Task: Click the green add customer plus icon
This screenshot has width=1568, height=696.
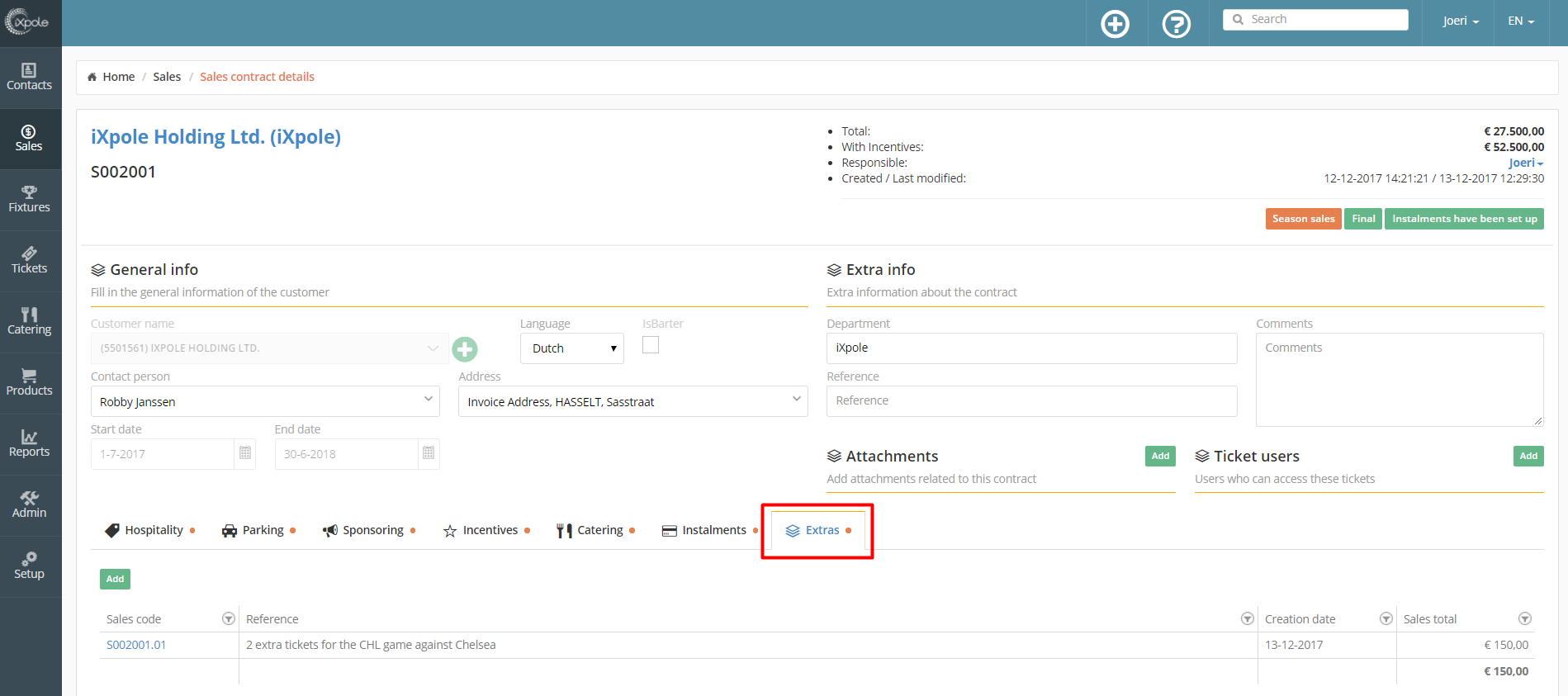Action: [x=465, y=349]
